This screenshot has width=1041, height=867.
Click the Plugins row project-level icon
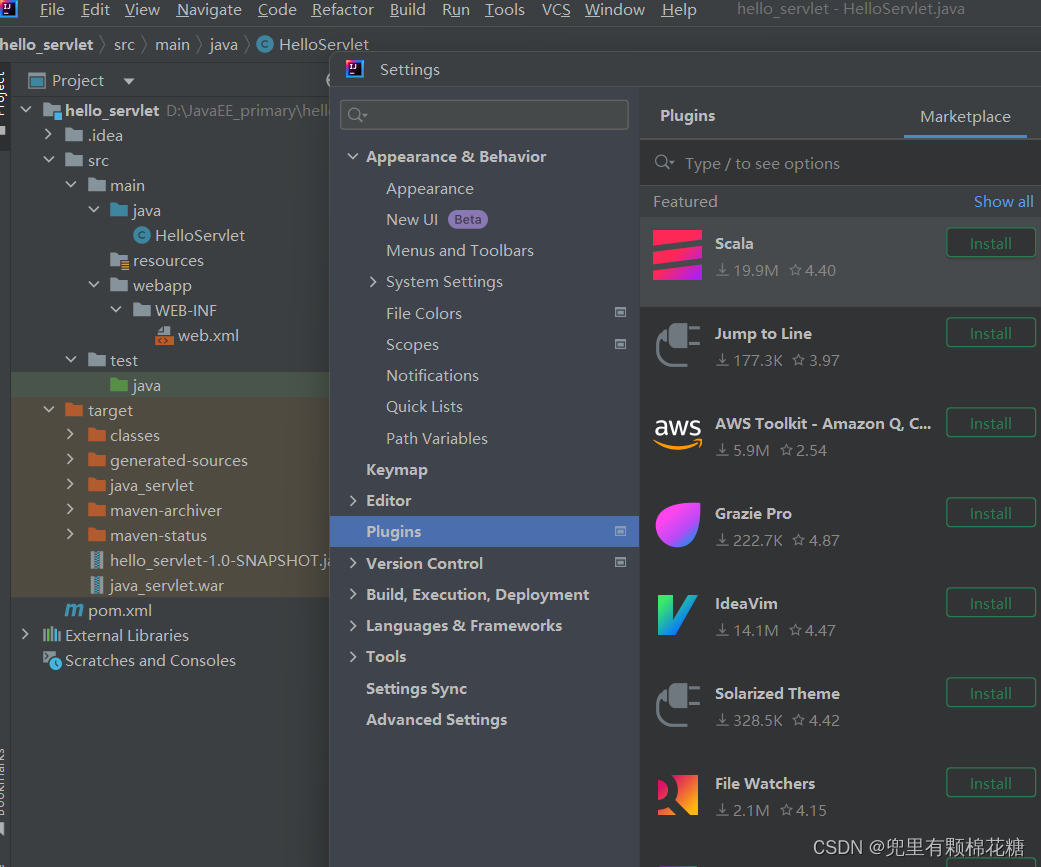point(620,532)
